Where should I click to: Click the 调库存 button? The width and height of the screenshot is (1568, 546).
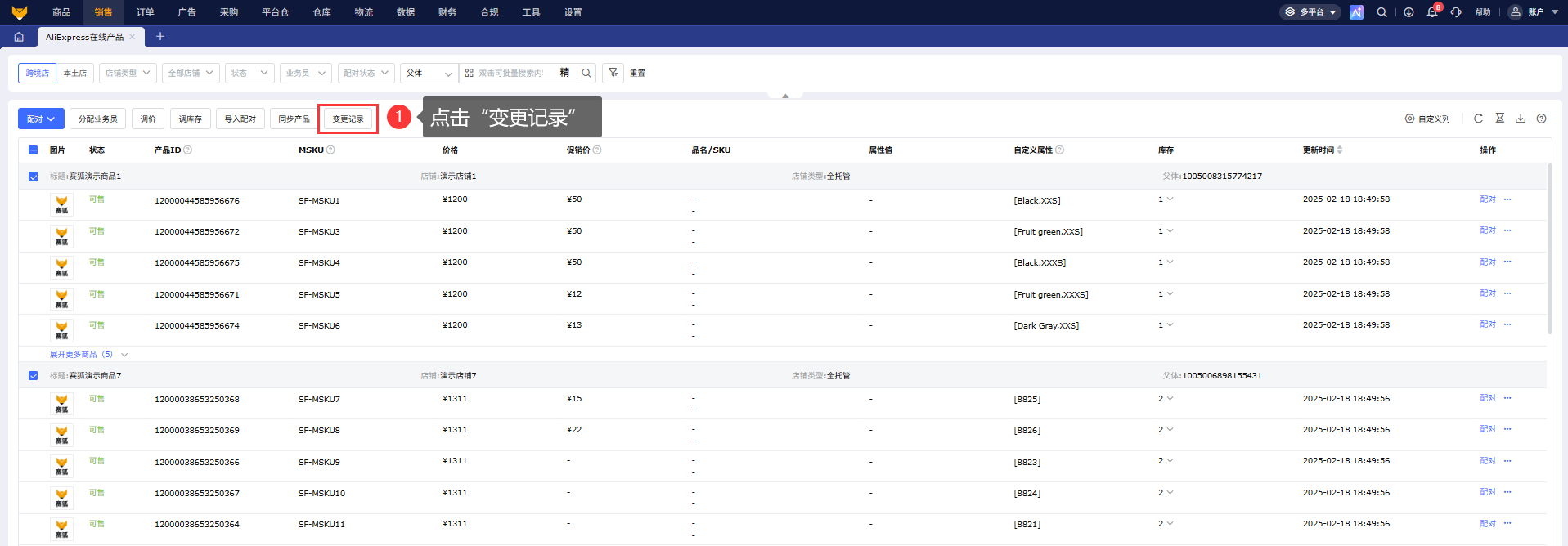coord(191,119)
